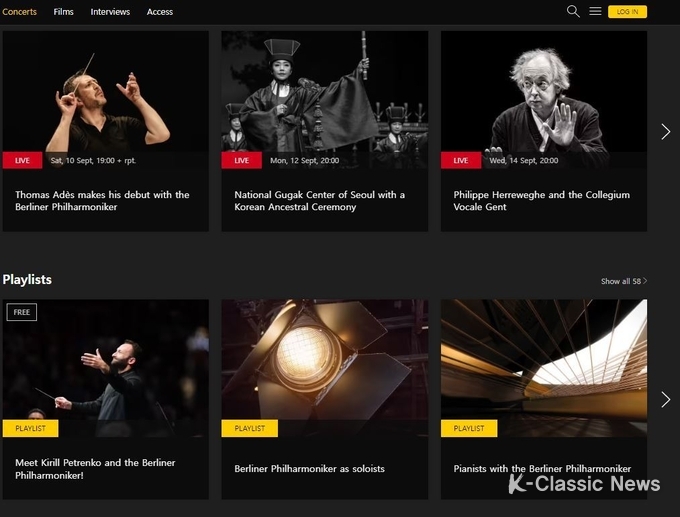This screenshot has height=517, width=680.
Task: Select the Concerts tab
Action: click(20, 12)
